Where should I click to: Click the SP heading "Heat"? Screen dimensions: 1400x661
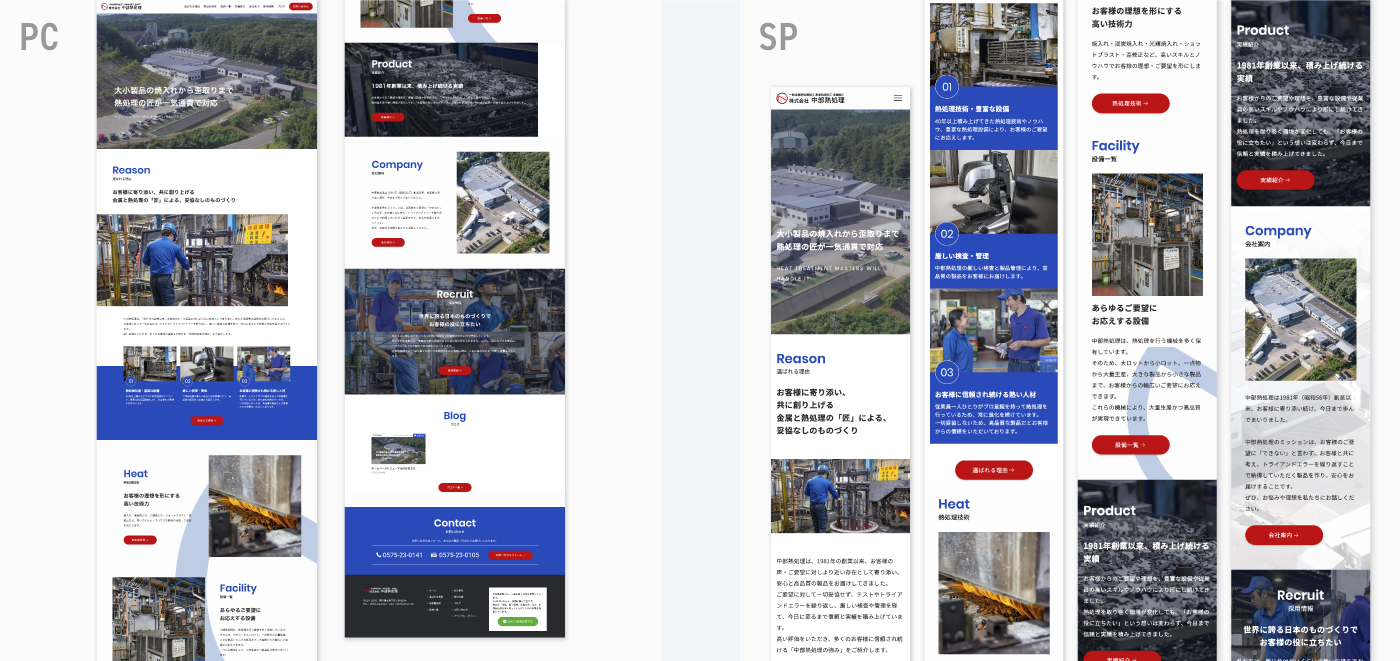[954, 504]
